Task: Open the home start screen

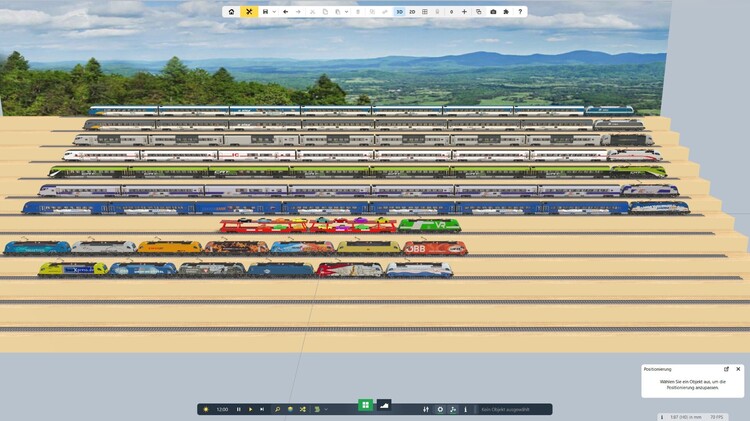Action: [232, 11]
